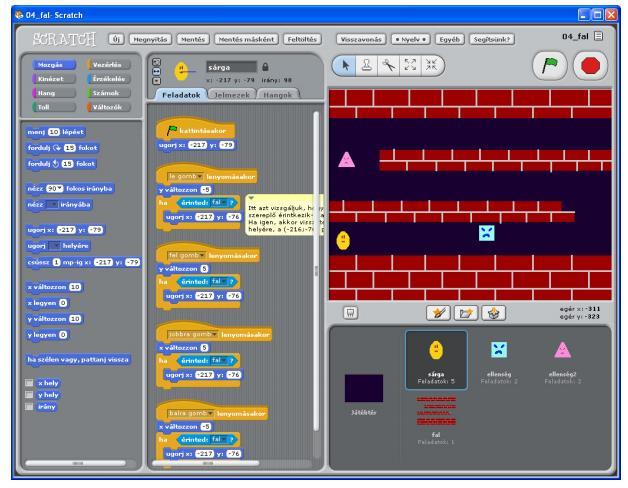
Task: Switch to the Jelmezek tab
Action: (x=232, y=95)
